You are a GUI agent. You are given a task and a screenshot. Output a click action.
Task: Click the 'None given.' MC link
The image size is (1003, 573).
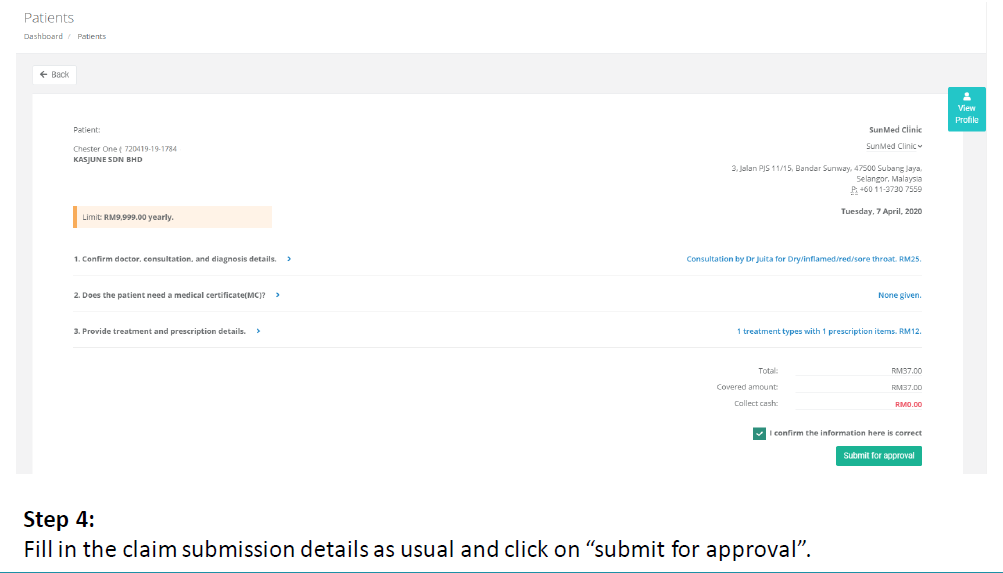point(899,295)
